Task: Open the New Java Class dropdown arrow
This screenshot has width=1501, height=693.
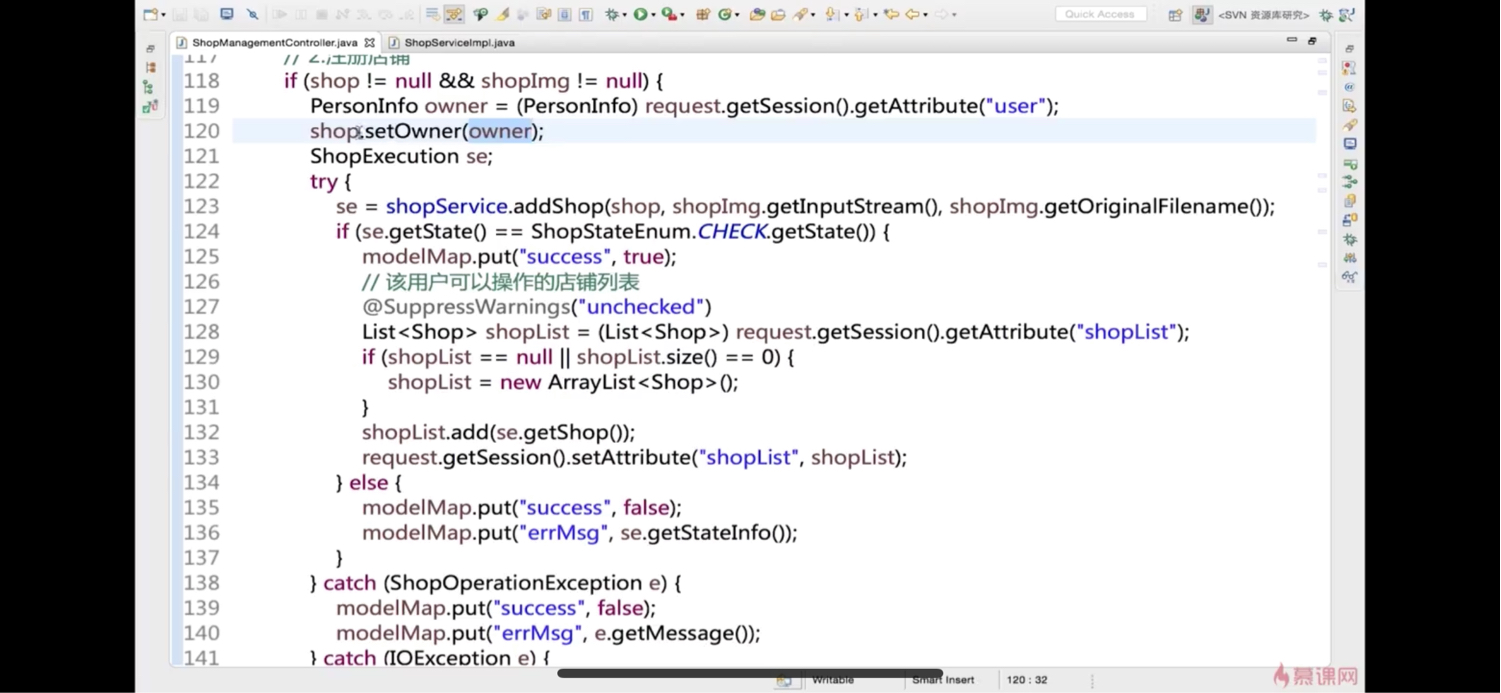Action: click(737, 15)
